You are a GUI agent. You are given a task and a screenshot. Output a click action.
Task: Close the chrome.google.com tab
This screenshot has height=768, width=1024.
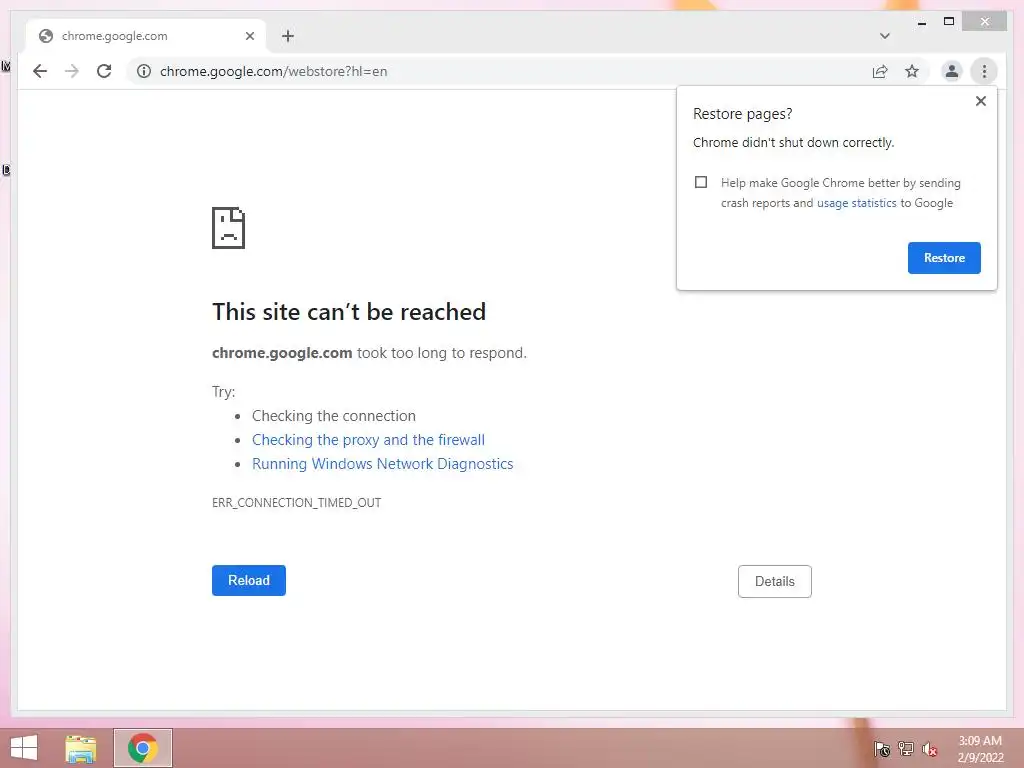coord(249,36)
